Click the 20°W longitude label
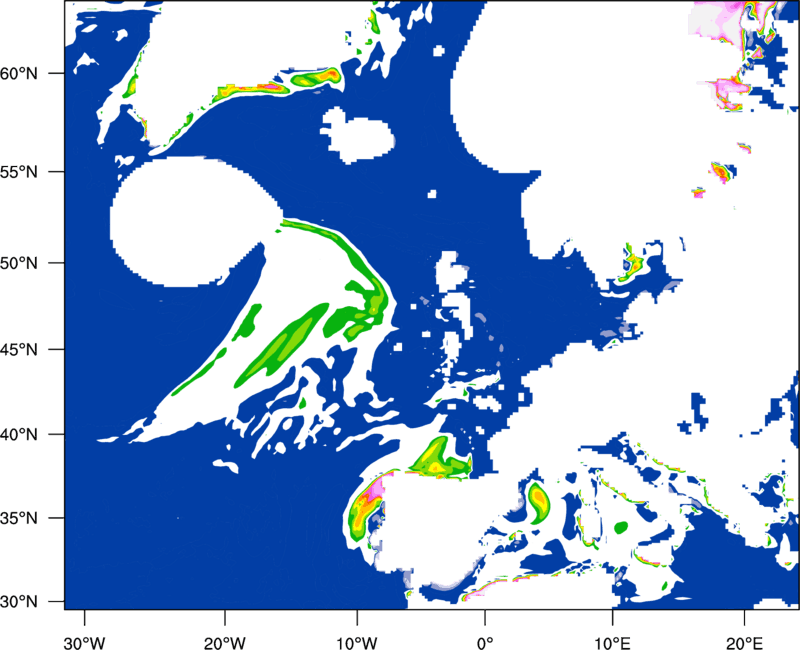 click(225, 643)
